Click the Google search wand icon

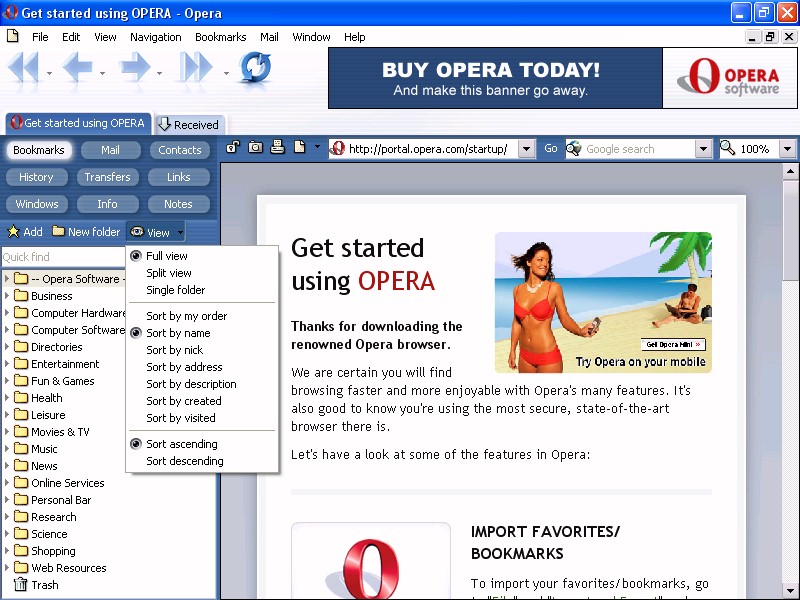(574, 148)
